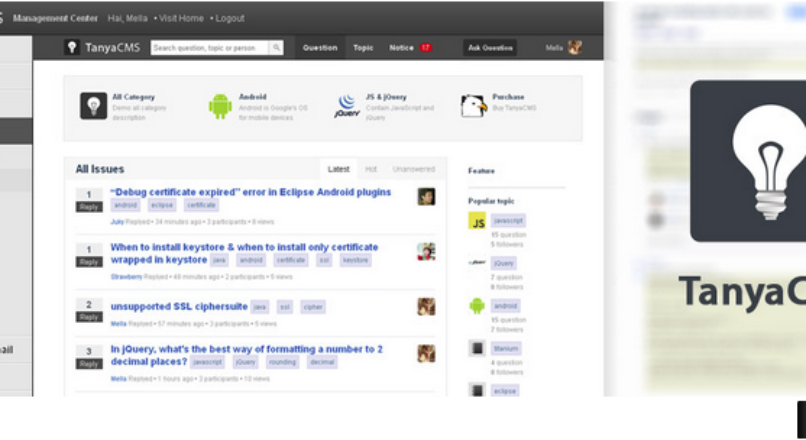Image resolution: width=806 pixels, height=440 pixels.
Task: Open the avatar beside the keystore question
Action: [x=426, y=252]
